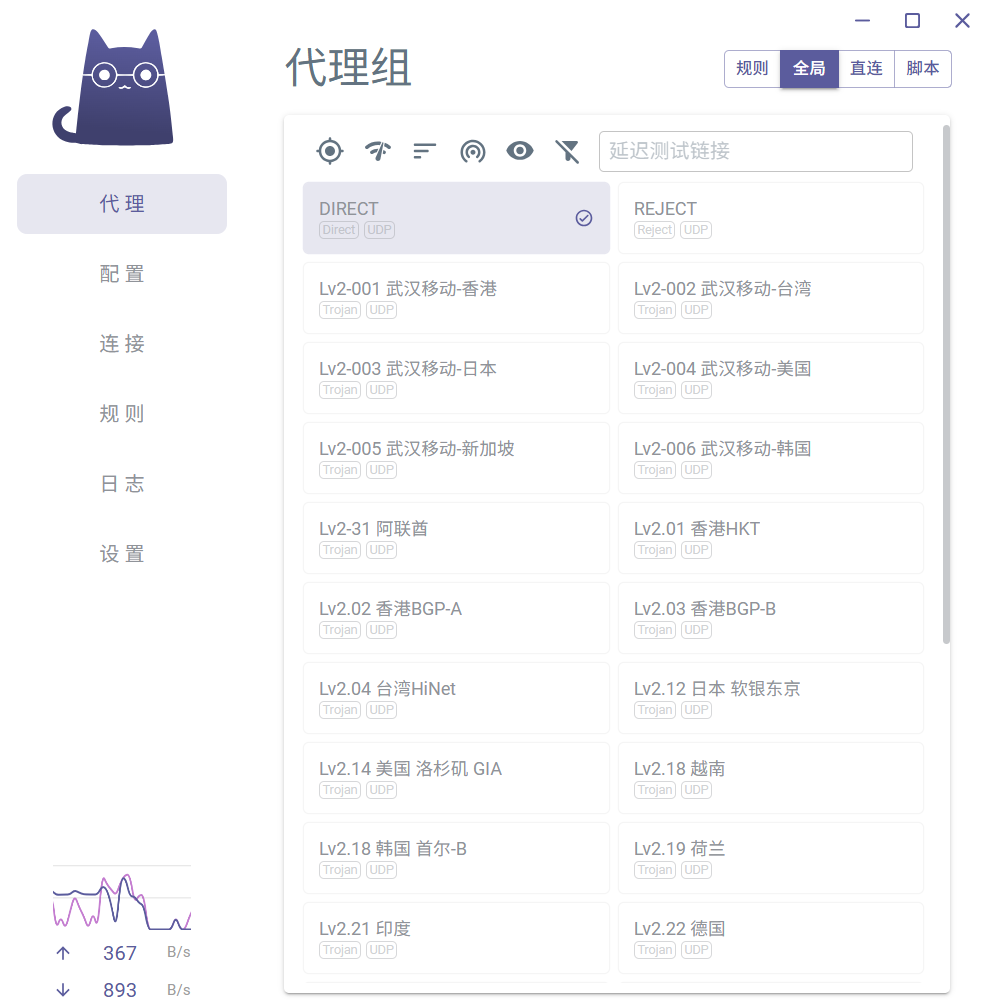995x1000 pixels.
Task: Select the 规则 mode button
Action: pos(752,69)
